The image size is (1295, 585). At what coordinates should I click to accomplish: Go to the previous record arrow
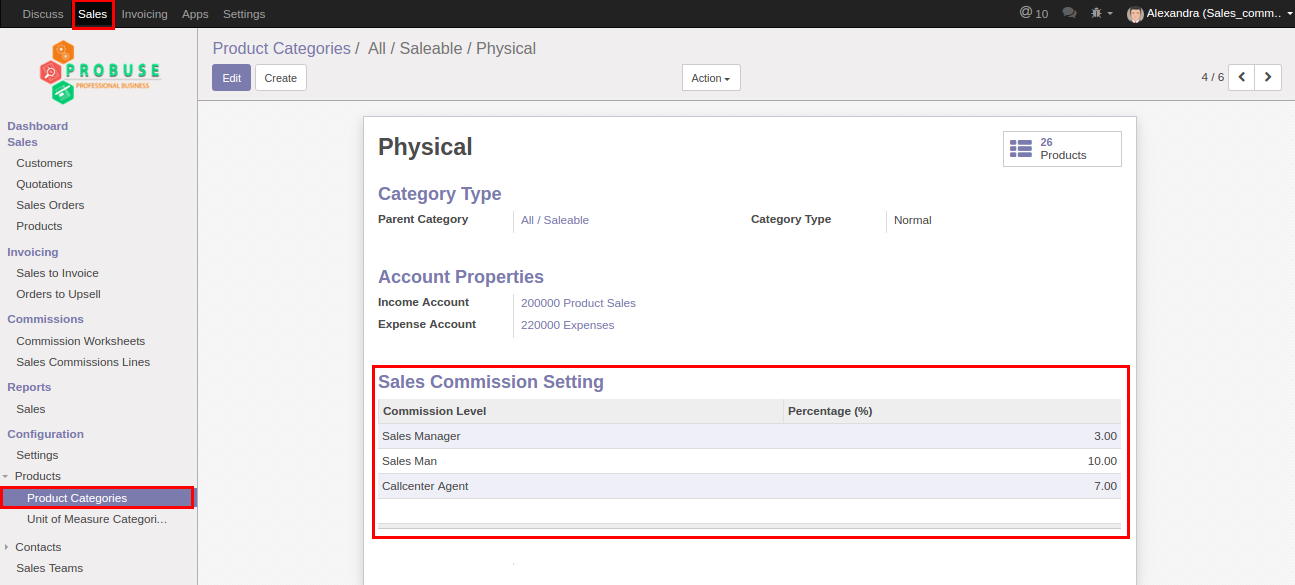tap(1241, 77)
